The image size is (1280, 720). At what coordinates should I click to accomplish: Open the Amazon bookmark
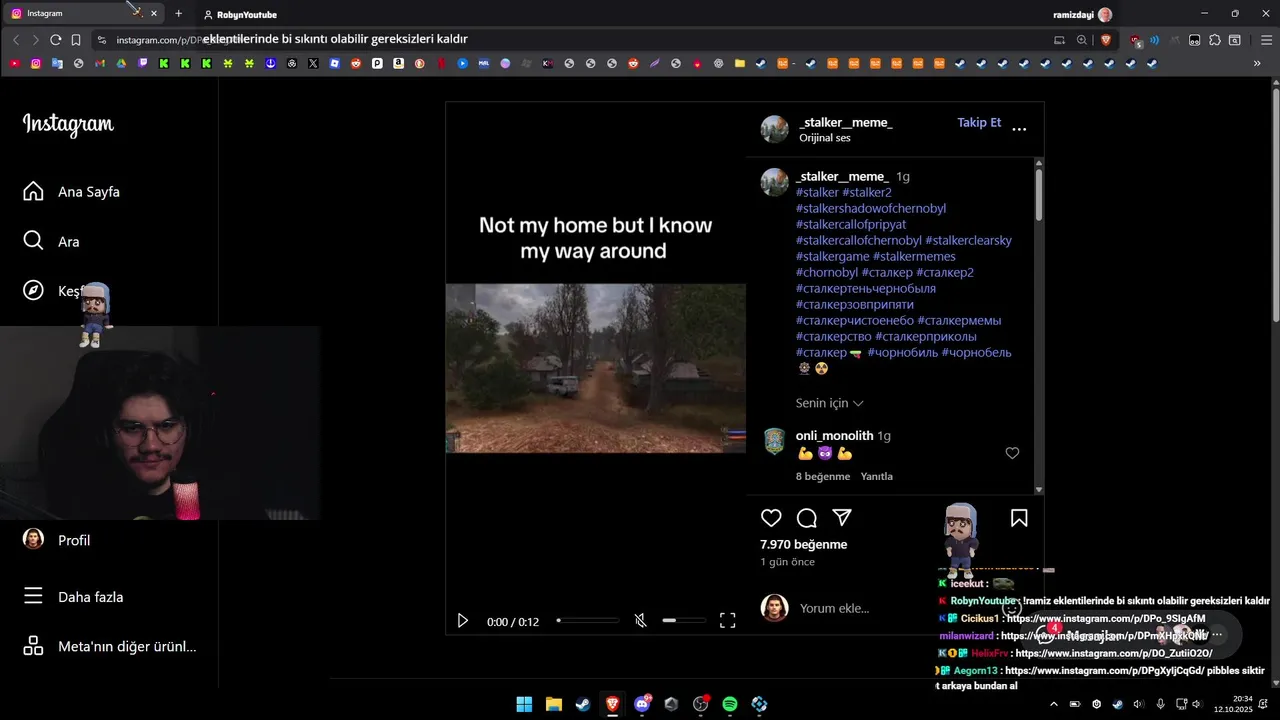(x=398, y=63)
